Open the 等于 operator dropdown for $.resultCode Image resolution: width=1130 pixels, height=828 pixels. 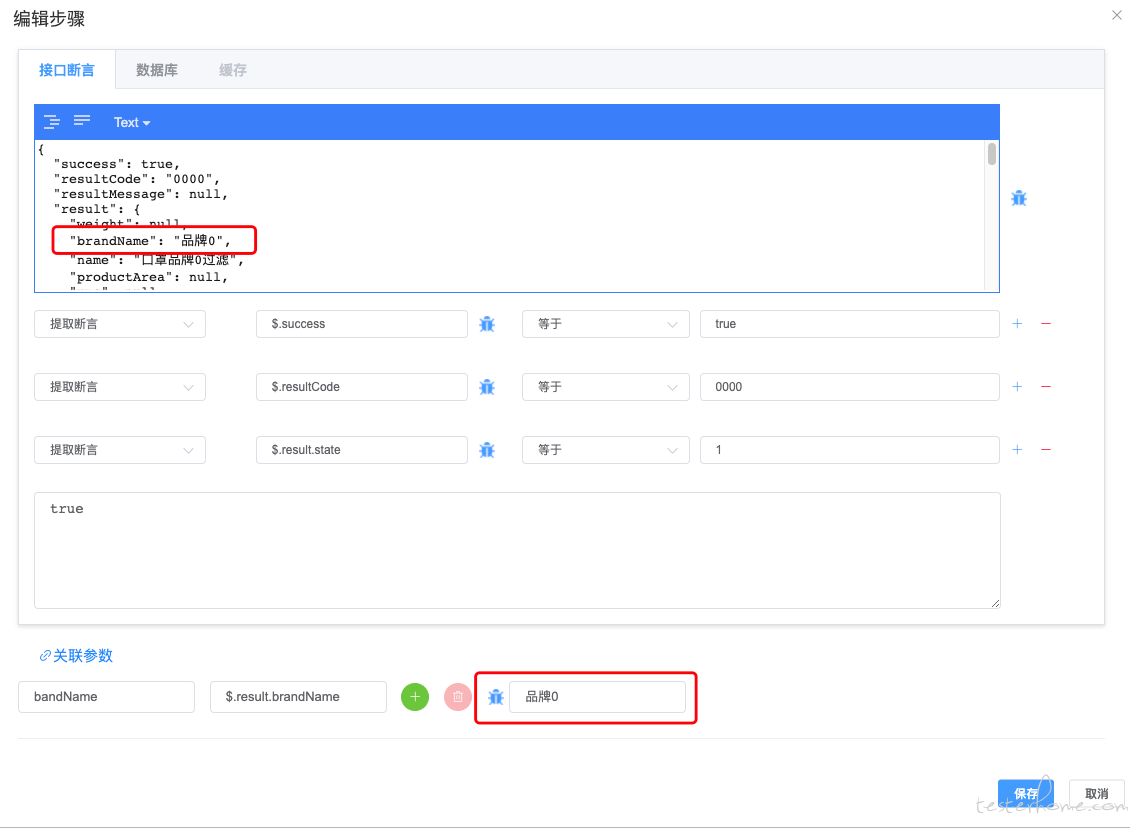point(605,387)
